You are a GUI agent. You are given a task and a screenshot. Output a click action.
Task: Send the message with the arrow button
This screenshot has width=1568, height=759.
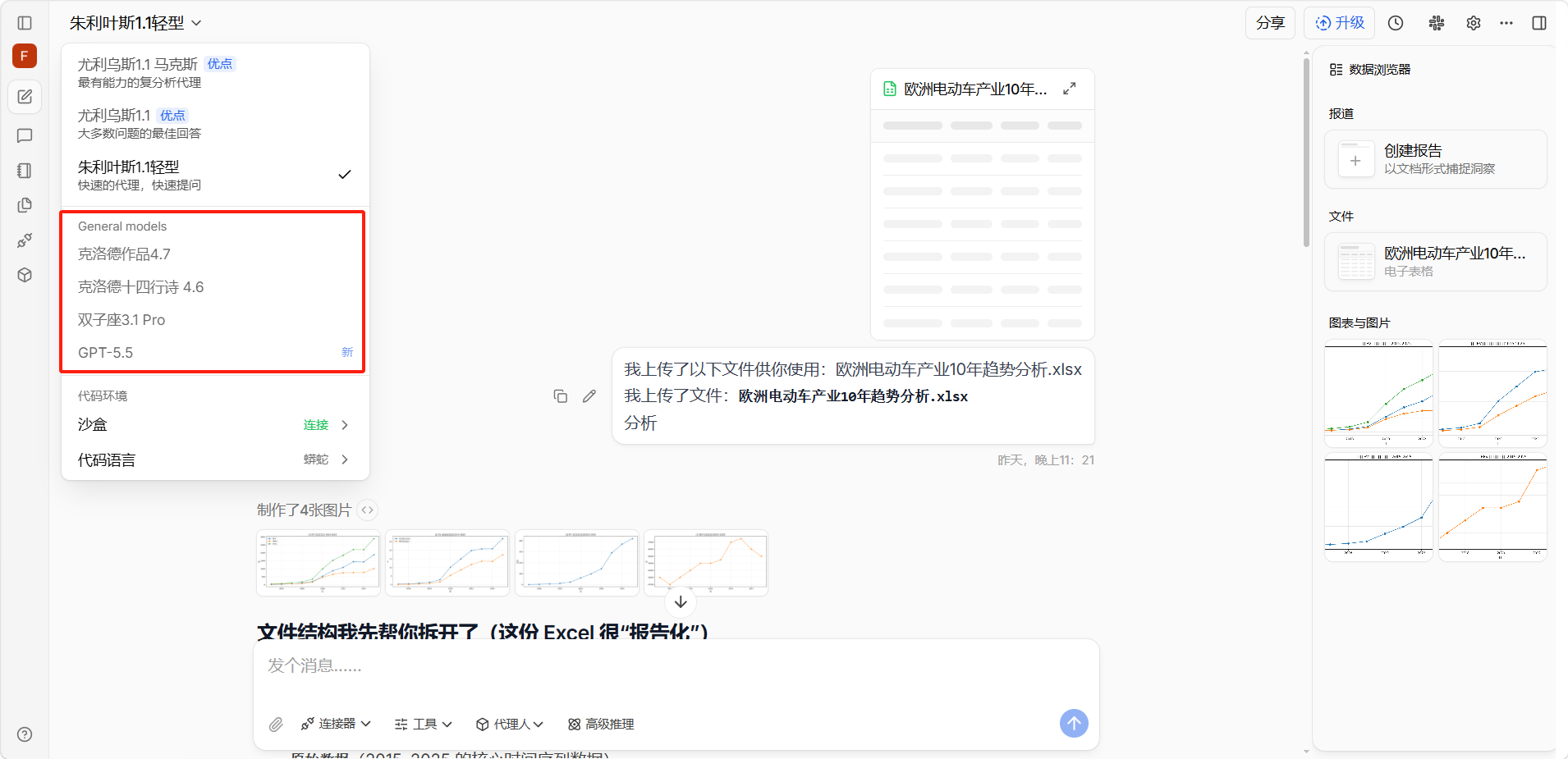1074,723
